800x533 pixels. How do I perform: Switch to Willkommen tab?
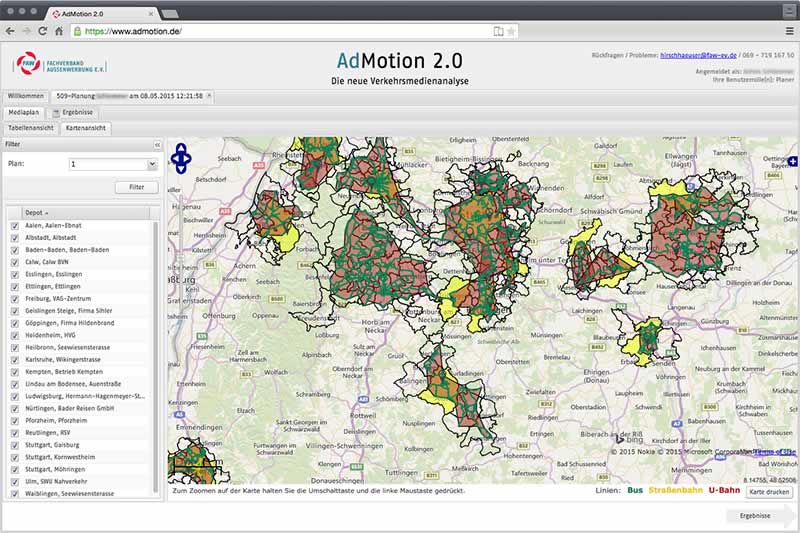click(x=26, y=96)
